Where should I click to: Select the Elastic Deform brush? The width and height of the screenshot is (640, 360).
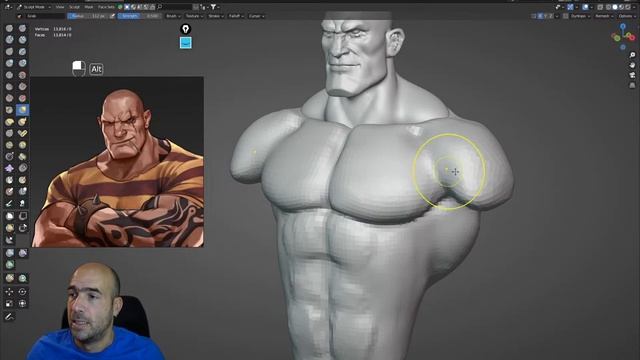(9, 122)
